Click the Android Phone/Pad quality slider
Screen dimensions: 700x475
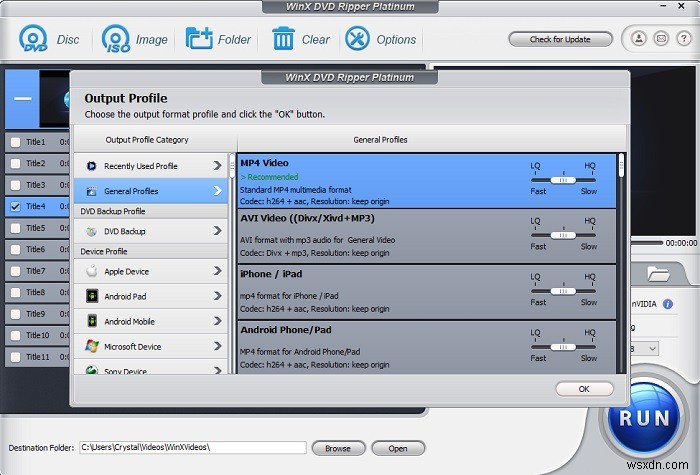[563, 347]
